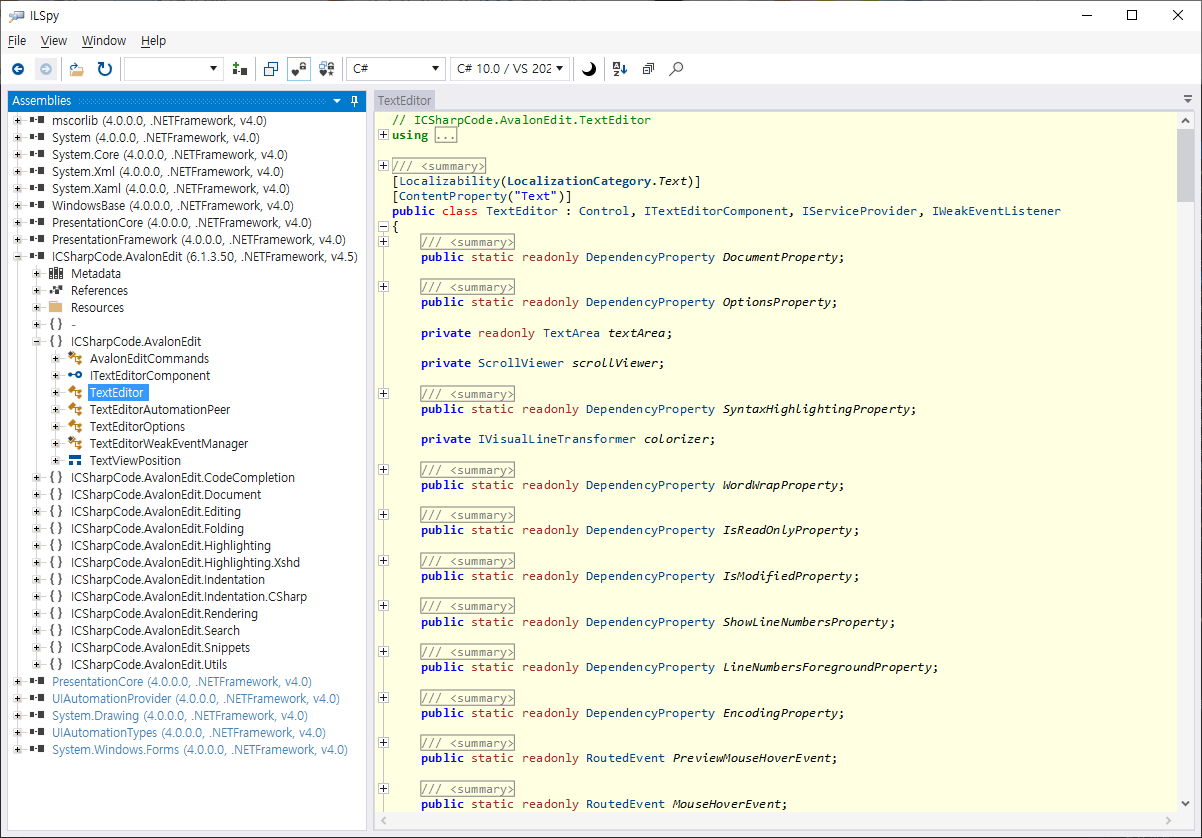The height and width of the screenshot is (838, 1202).
Task: Expand the TextEditorAutomationPeer class node
Action: click(56, 410)
